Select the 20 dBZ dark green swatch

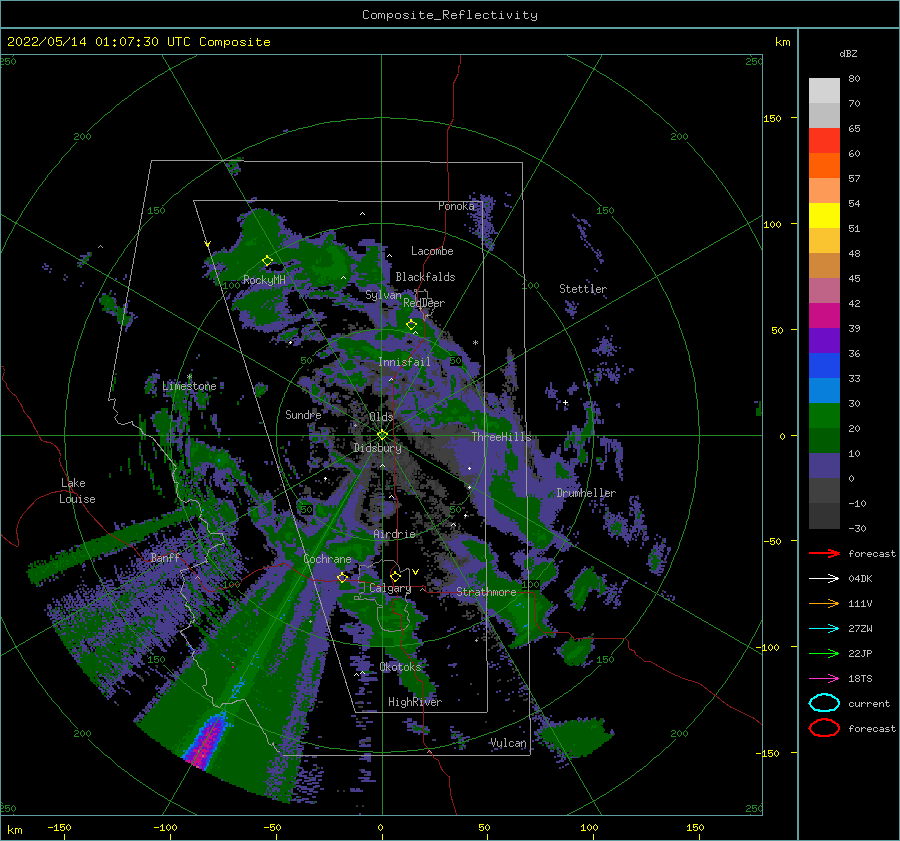(x=824, y=440)
